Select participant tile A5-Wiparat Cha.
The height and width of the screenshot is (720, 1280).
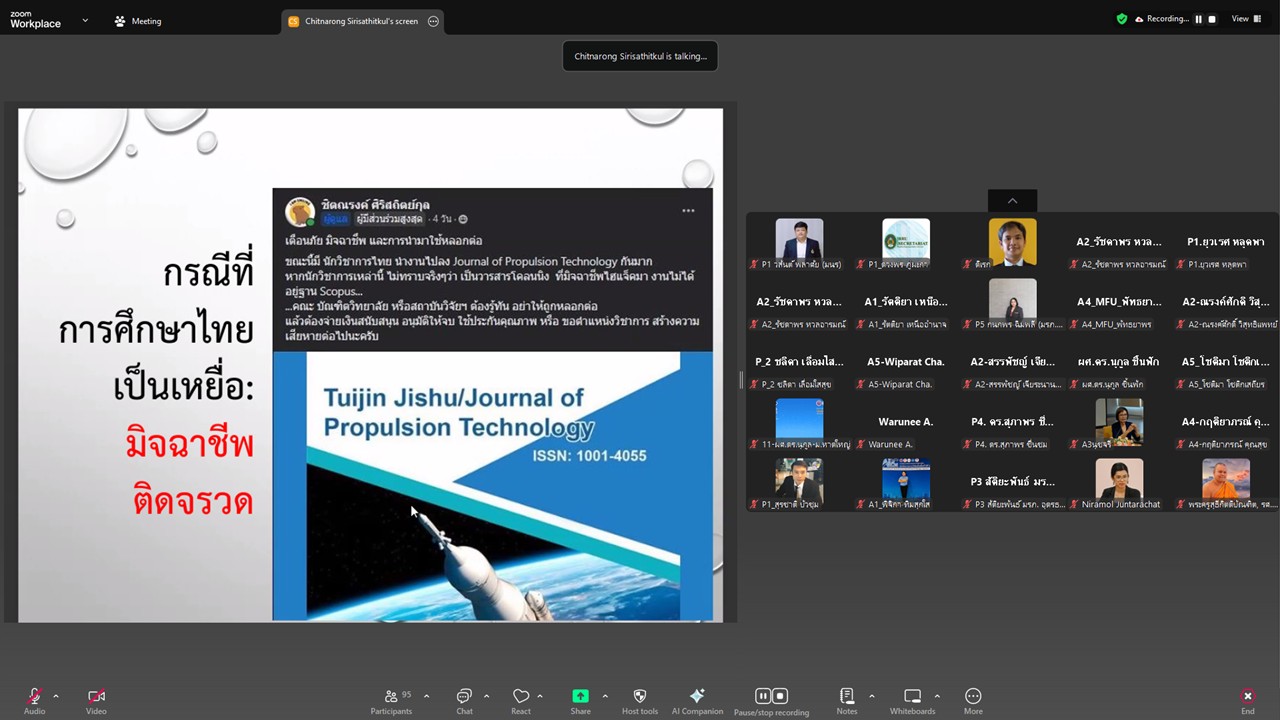coord(906,364)
